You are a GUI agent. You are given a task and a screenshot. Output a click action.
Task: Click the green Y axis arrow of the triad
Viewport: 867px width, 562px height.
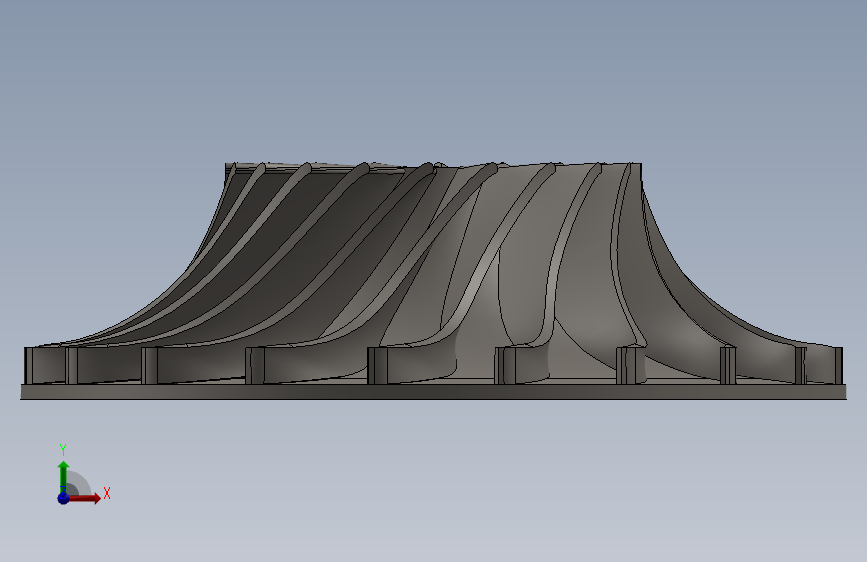tap(64, 477)
